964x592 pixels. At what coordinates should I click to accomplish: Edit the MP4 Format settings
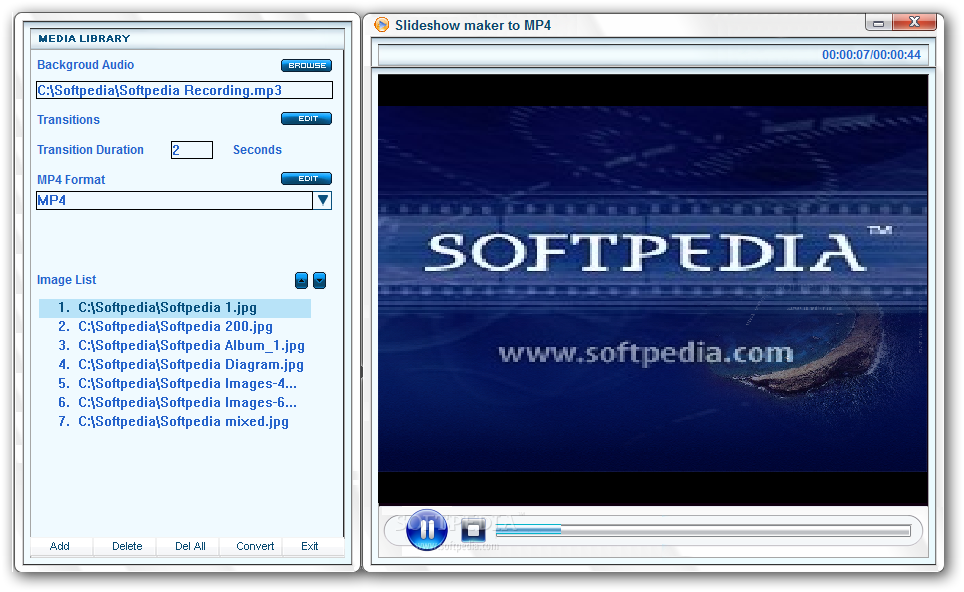(307, 178)
